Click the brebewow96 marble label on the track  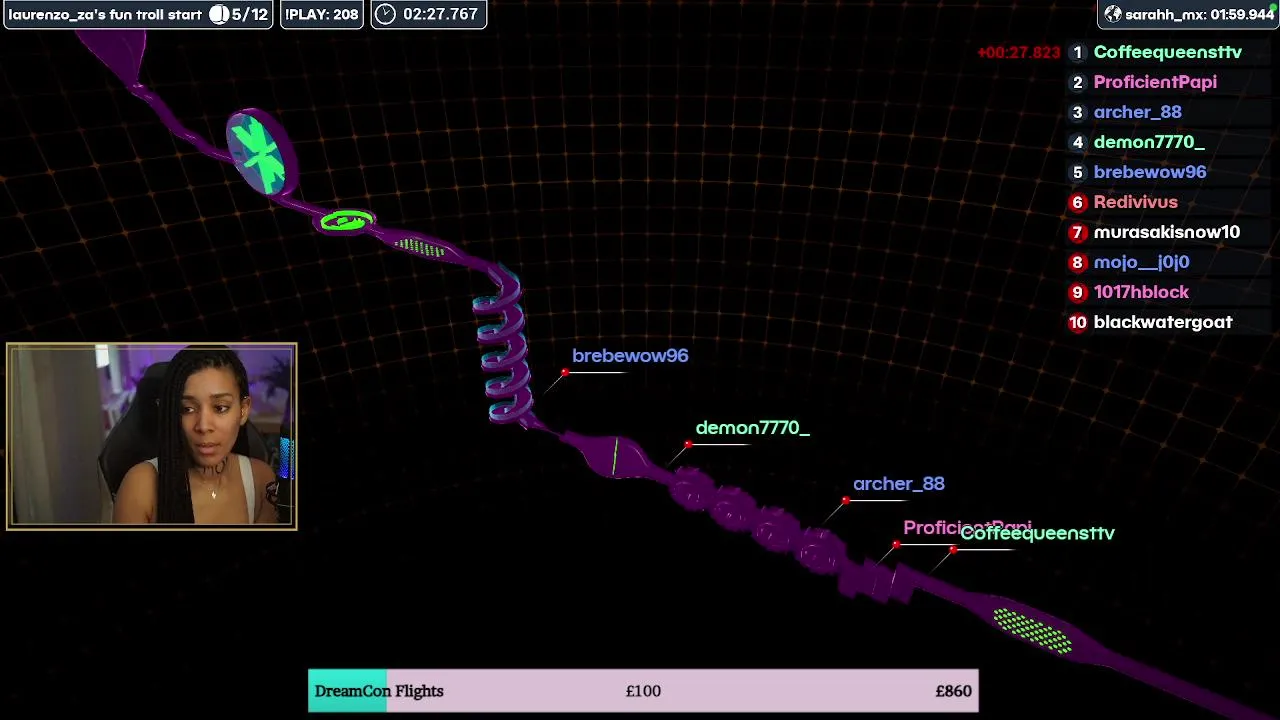point(630,356)
